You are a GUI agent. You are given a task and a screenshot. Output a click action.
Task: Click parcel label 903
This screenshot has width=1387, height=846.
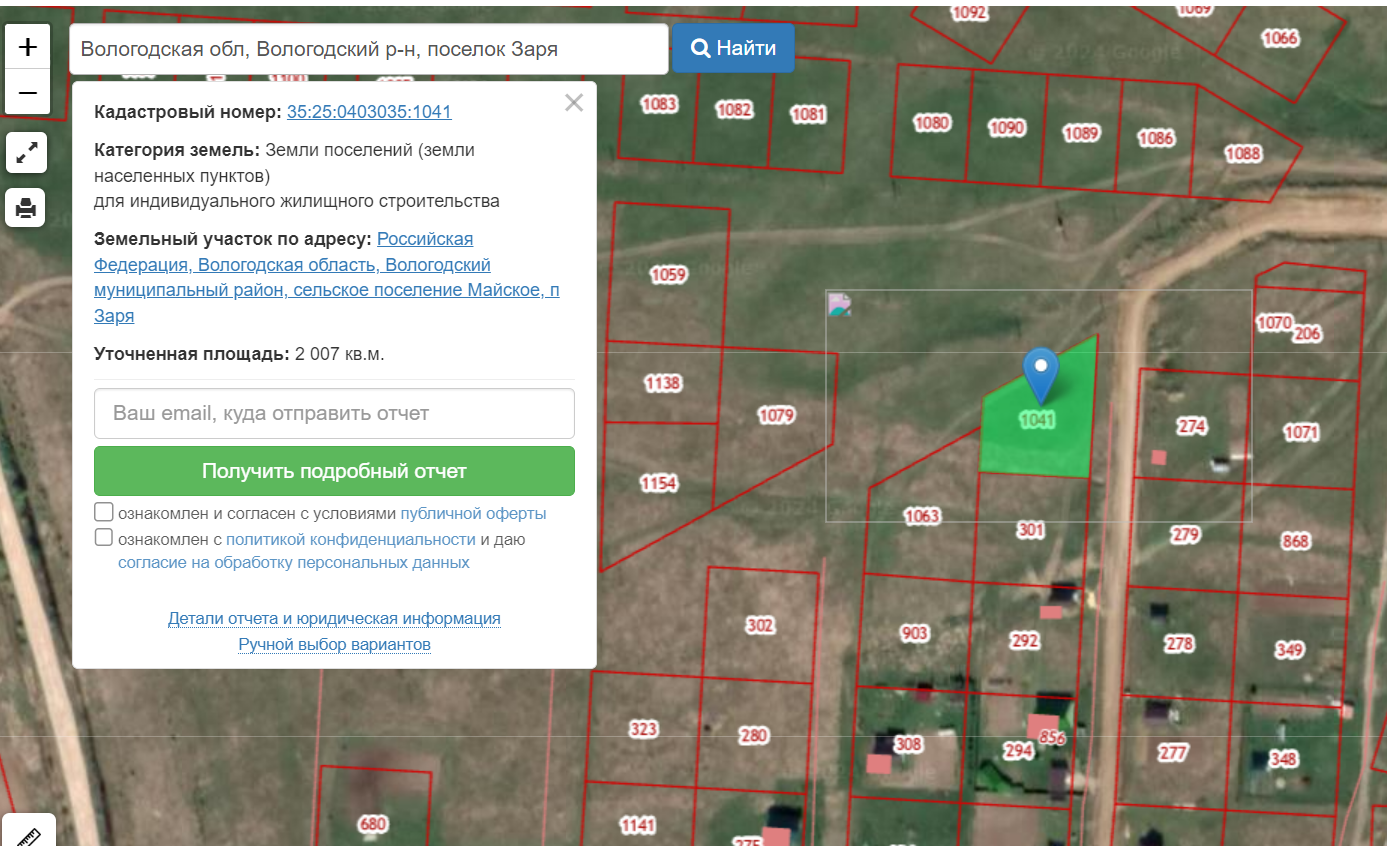pyautogui.click(x=915, y=633)
